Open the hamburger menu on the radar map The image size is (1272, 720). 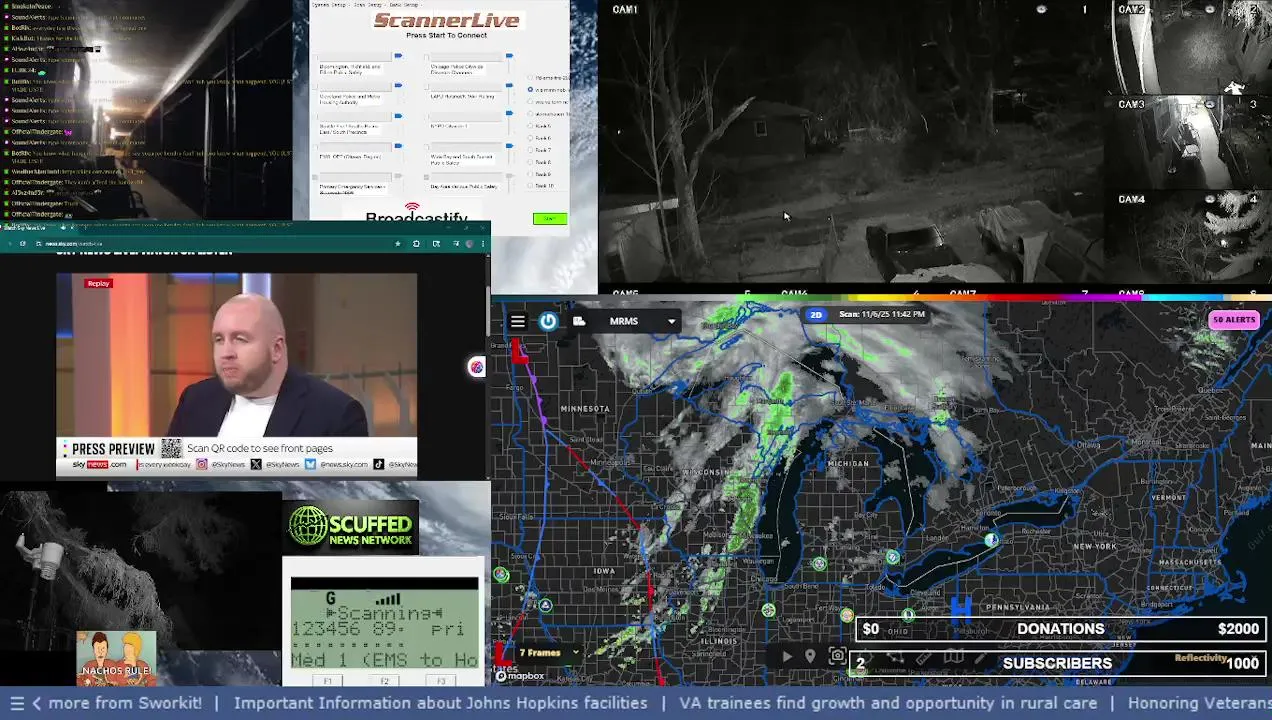coord(517,321)
